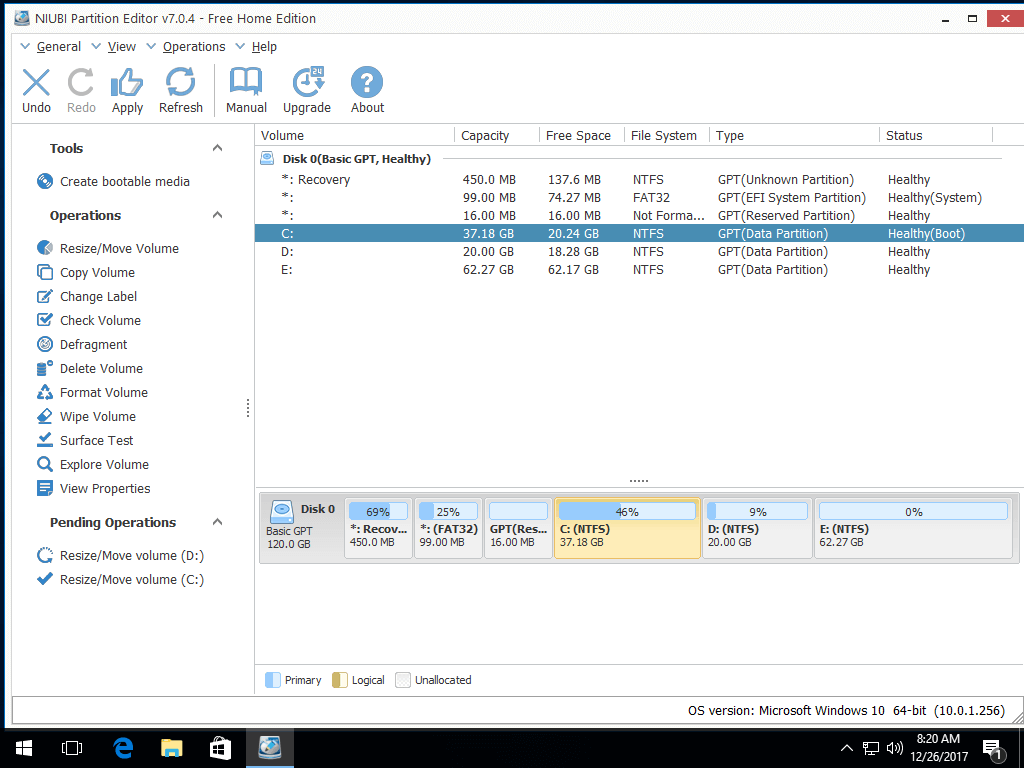Click the Primary legend color swatch
1024x768 pixels.
pos(273,680)
